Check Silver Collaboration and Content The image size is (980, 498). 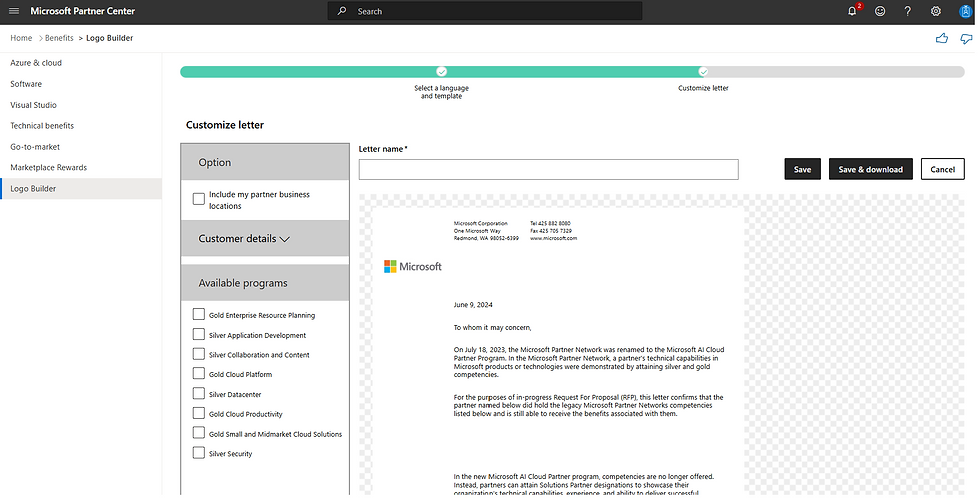click(x=199, y=354)
